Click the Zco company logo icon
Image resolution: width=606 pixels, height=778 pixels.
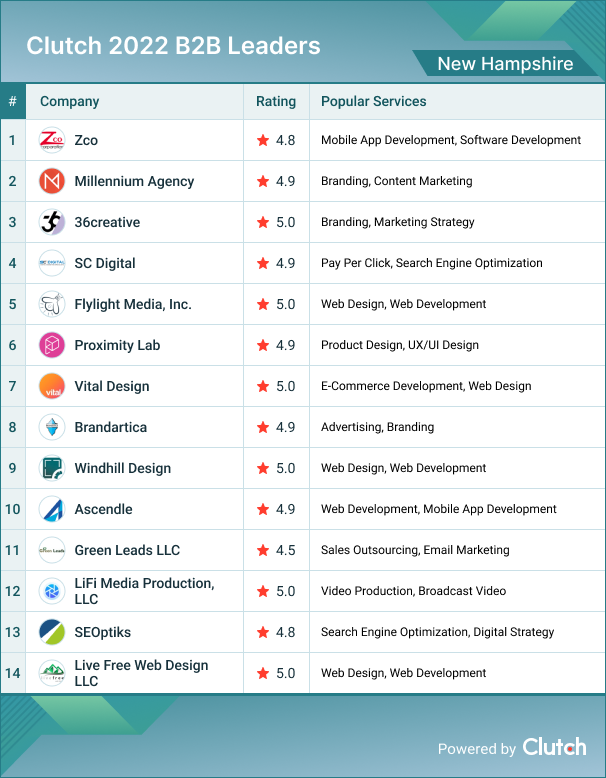point(52,140)
